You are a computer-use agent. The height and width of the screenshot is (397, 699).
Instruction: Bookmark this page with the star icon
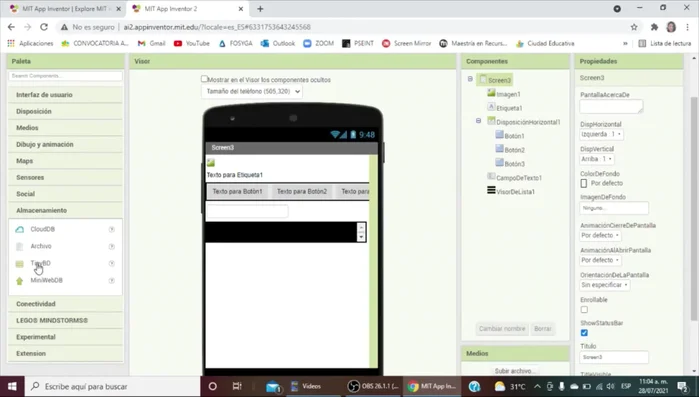pyautogui.click(x=634, y=27)
